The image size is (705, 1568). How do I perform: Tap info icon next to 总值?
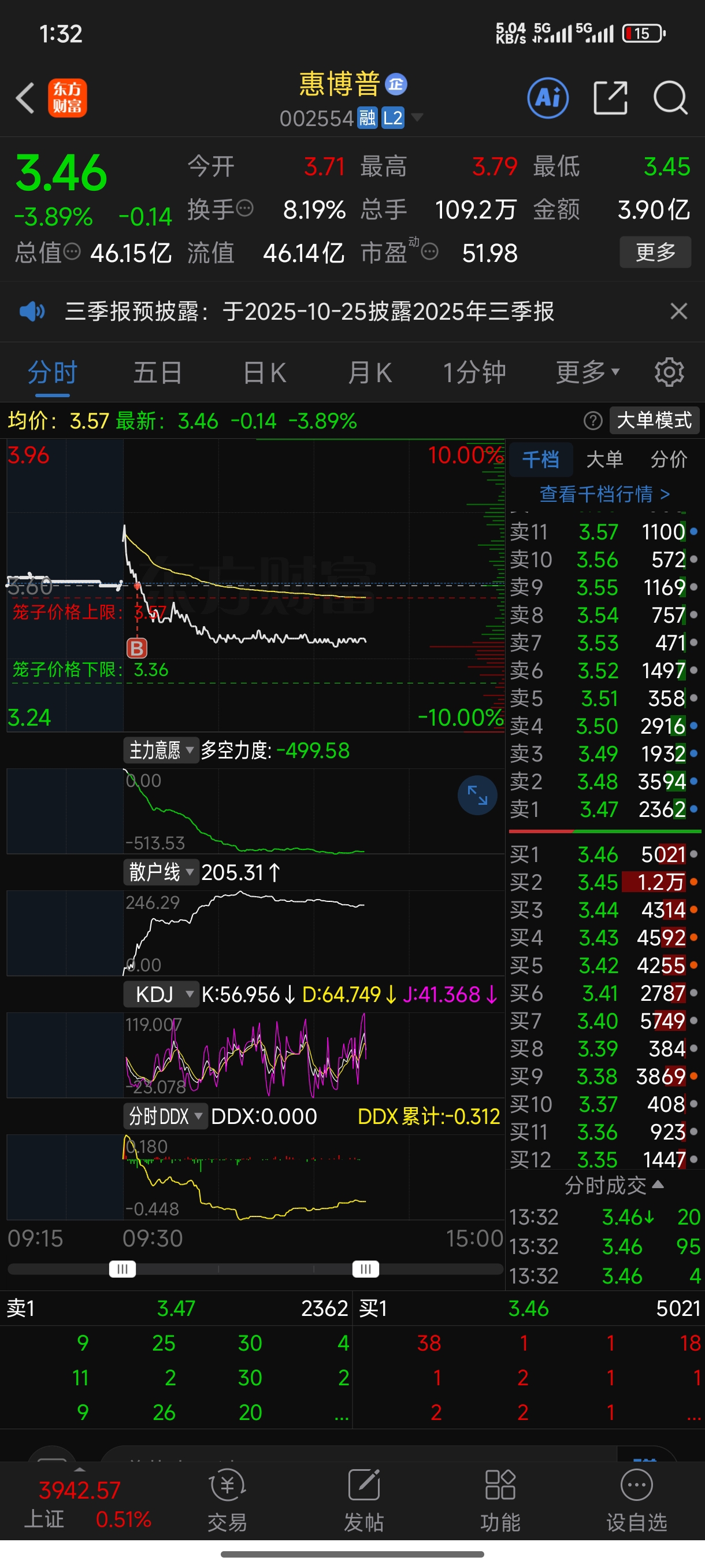pos(72,252)
